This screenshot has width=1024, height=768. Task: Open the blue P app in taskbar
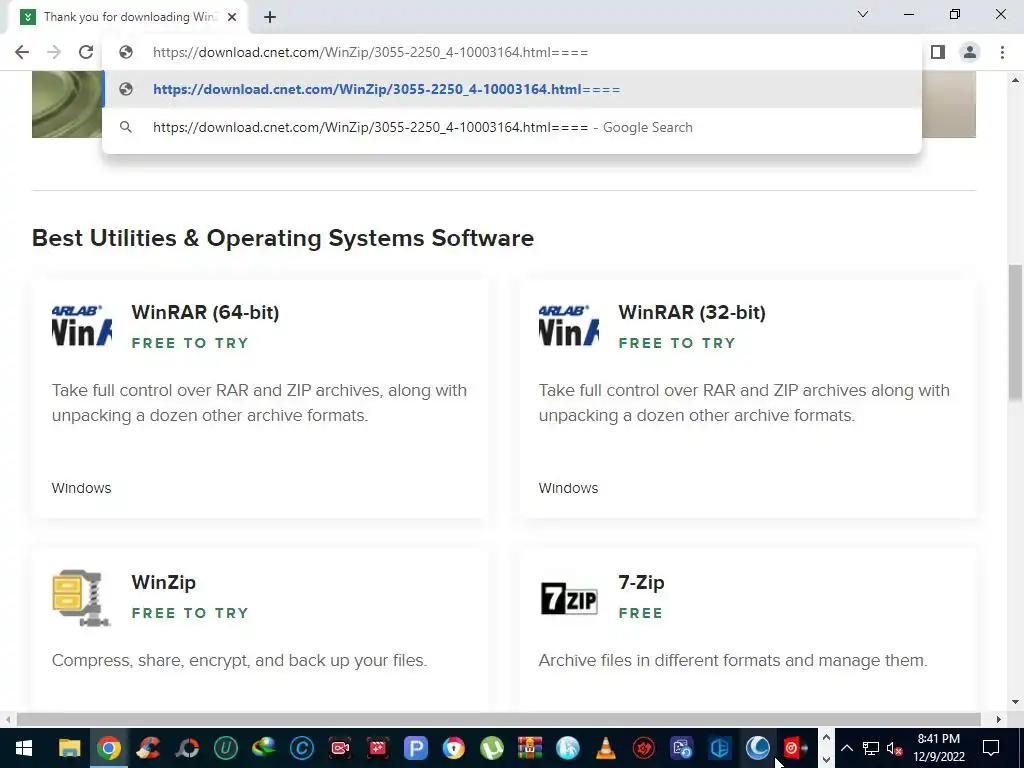415,748
